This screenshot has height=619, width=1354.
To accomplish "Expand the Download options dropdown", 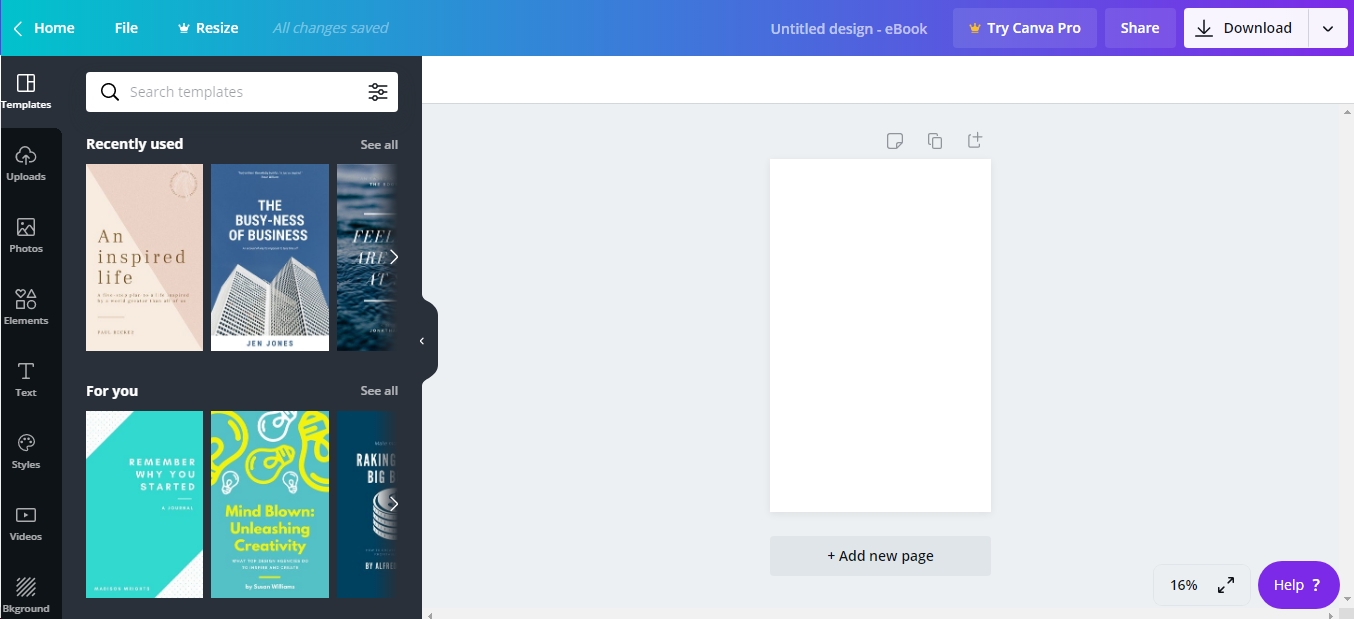I will tap(1328, 27).
